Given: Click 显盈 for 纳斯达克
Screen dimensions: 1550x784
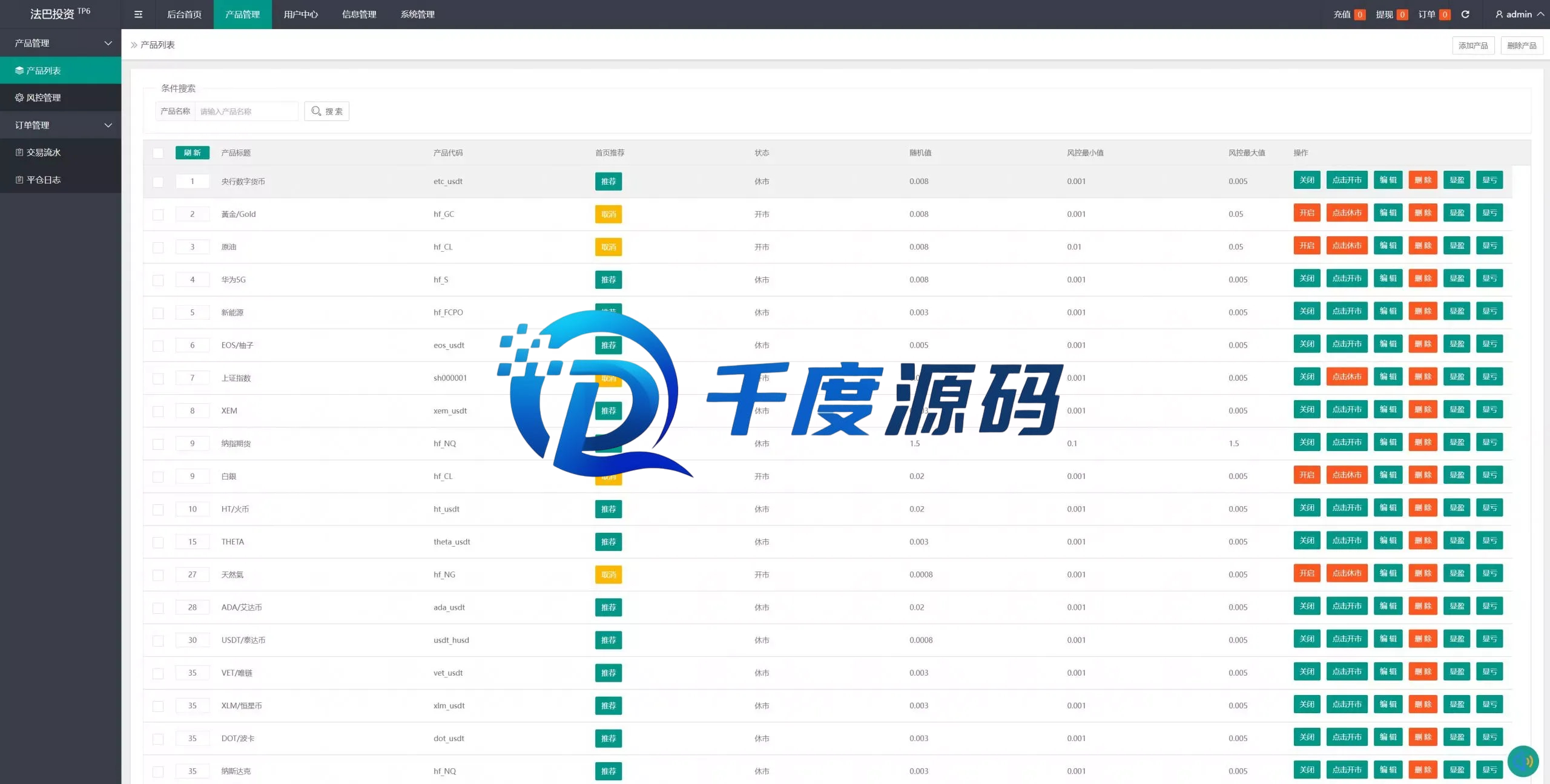Looking at the screenshot, I should click(1457, 769).
